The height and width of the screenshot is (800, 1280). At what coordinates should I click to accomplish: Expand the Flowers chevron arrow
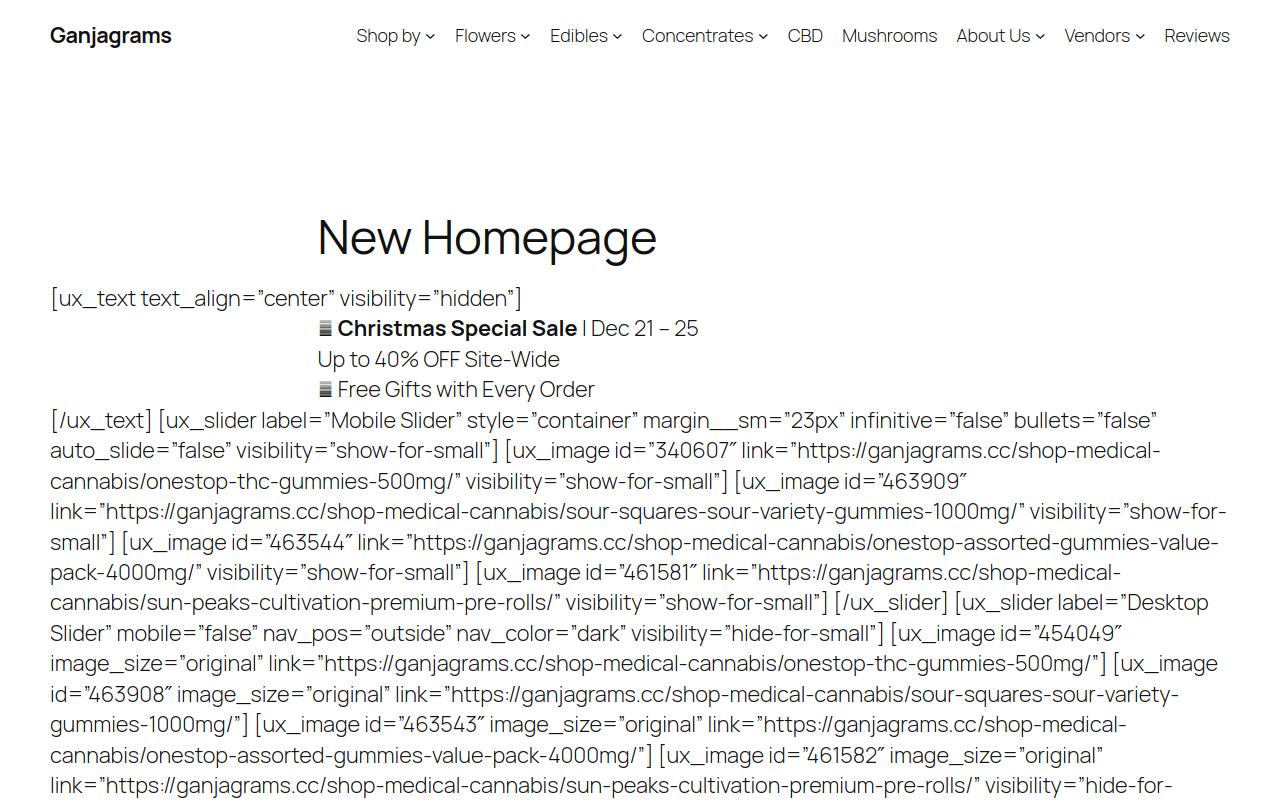(525, 37)
